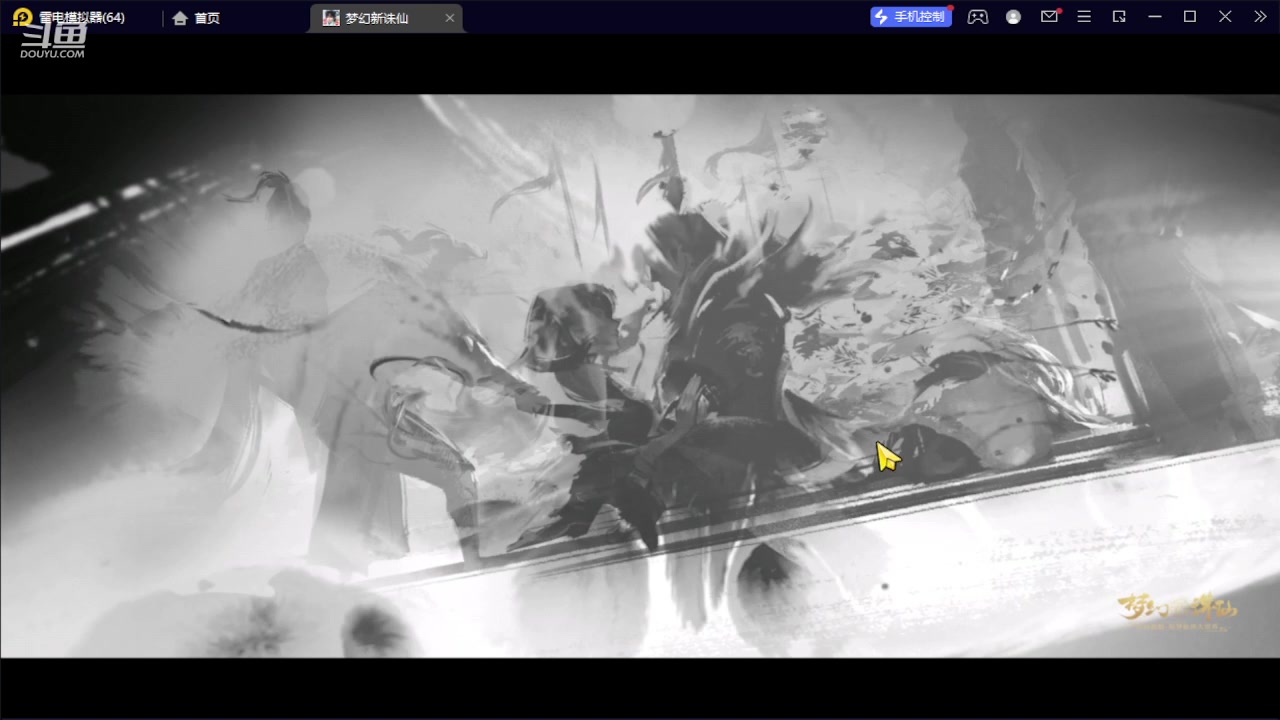Open the hamburger menu icon
The height and width of the screenshot is (720, 1280).
[x=1084, y=17]
